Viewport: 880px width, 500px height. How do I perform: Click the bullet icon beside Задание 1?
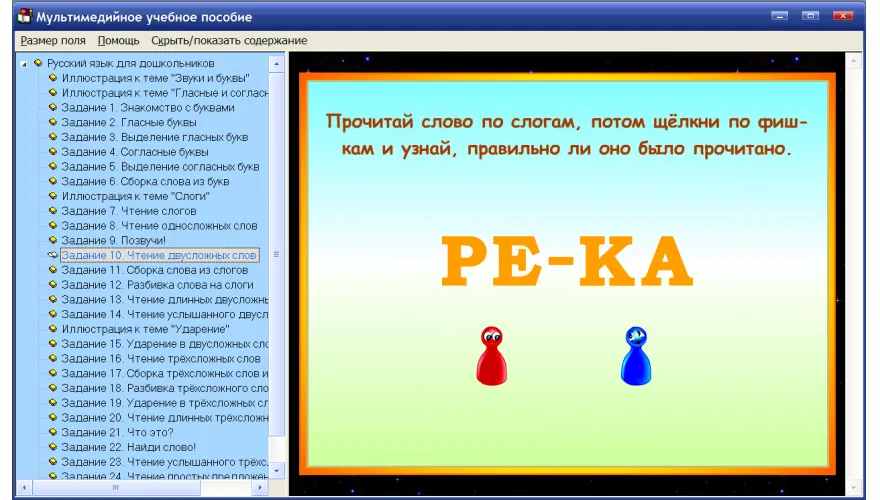(x=53, y=107)
